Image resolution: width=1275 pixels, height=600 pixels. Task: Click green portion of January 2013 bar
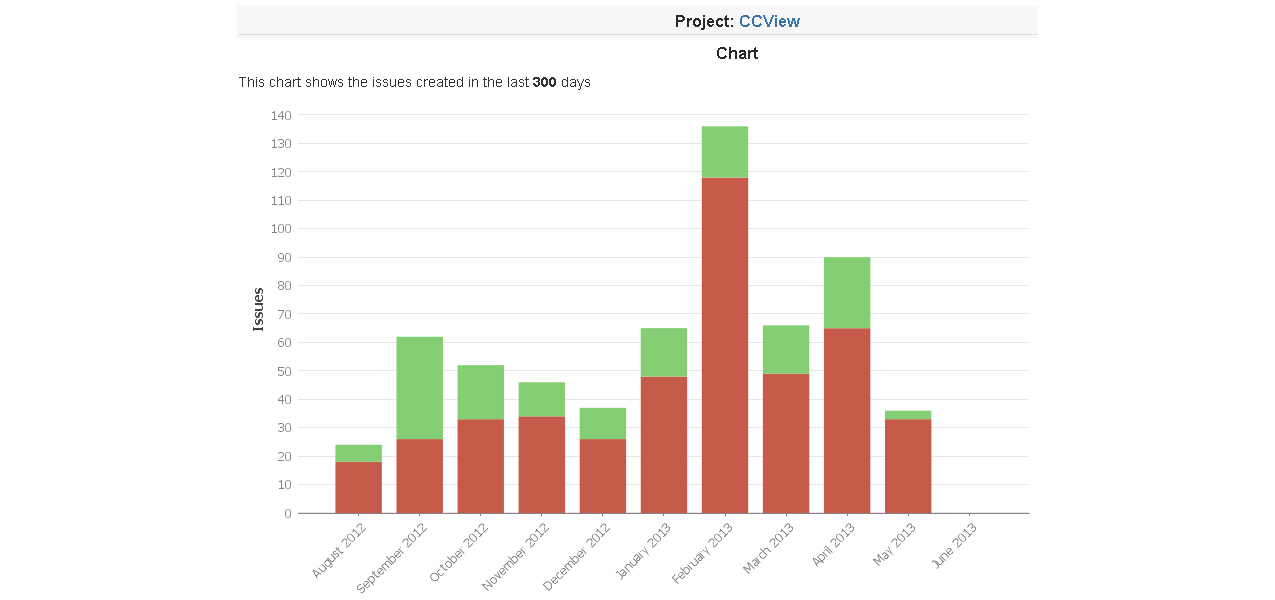pyautogui.click(x=663, y=352)
